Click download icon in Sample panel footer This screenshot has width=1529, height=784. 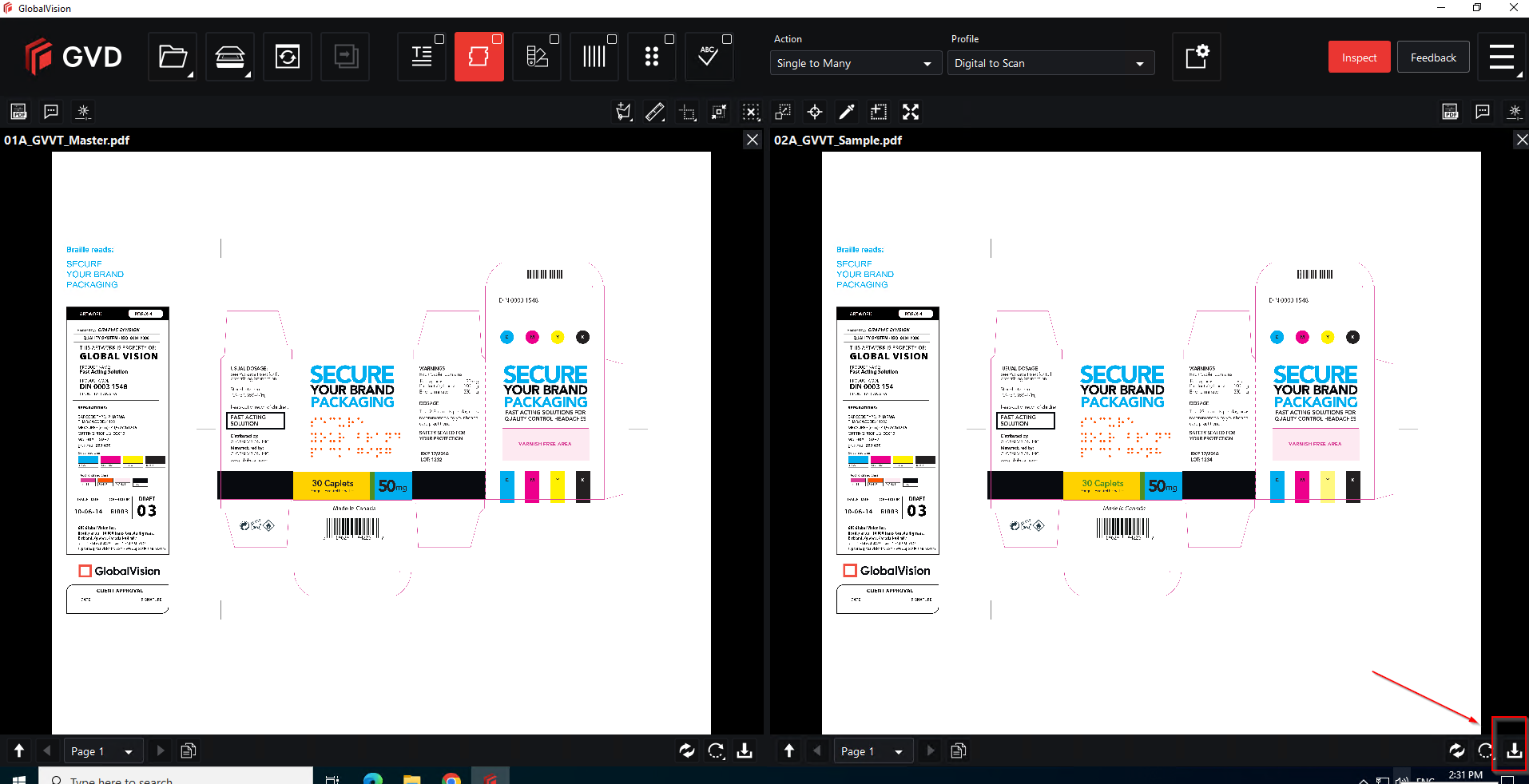(x=1514, y=750)
